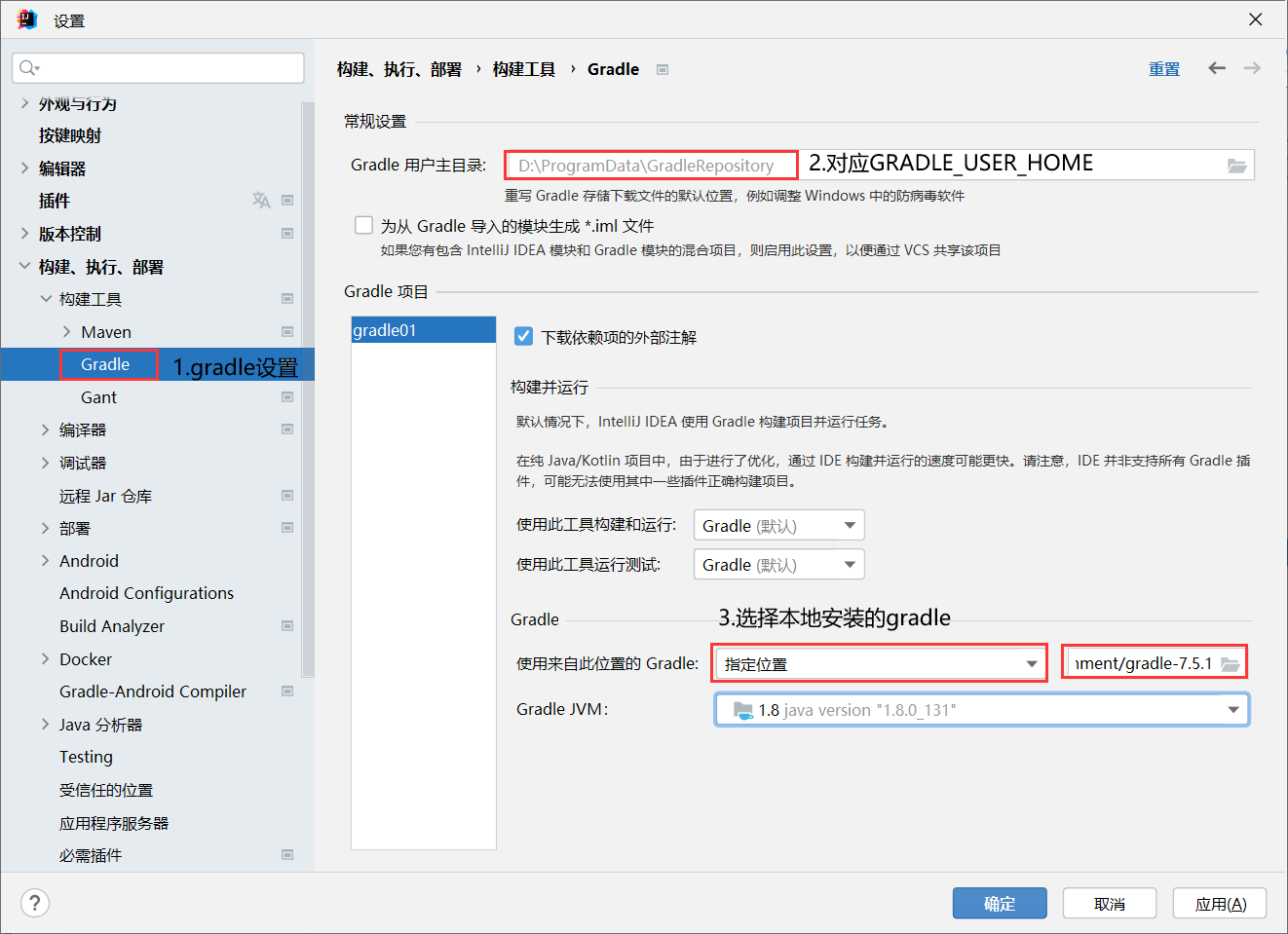Browse folder for Gradle user home directory

[x=1236, y=166]
